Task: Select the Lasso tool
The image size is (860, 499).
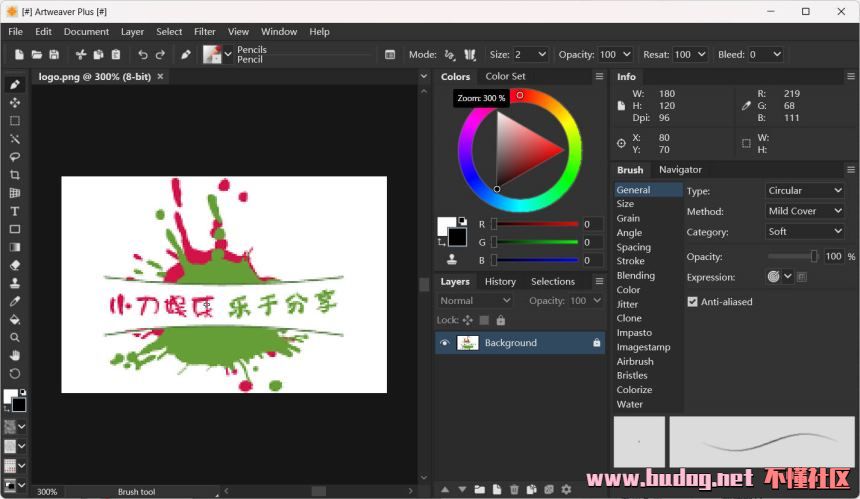Action: 15,157
